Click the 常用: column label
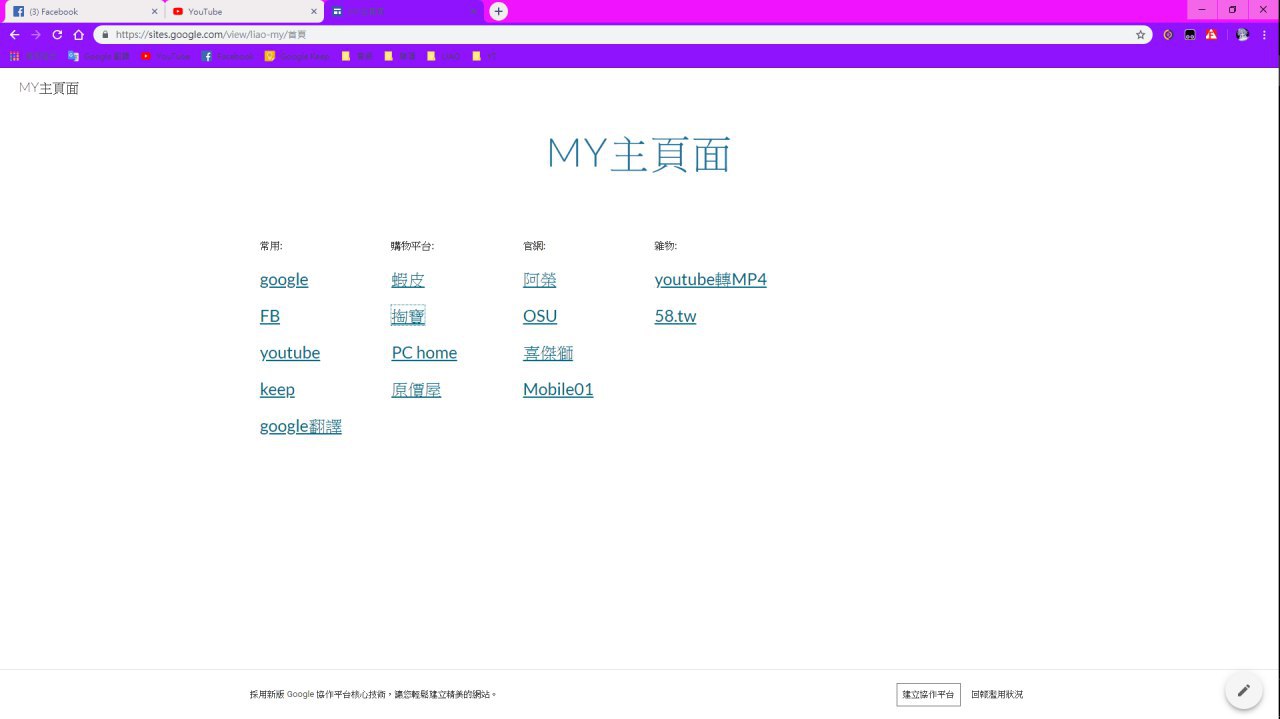This screenshot has width=1280, height=719. [x=271, y=246]
